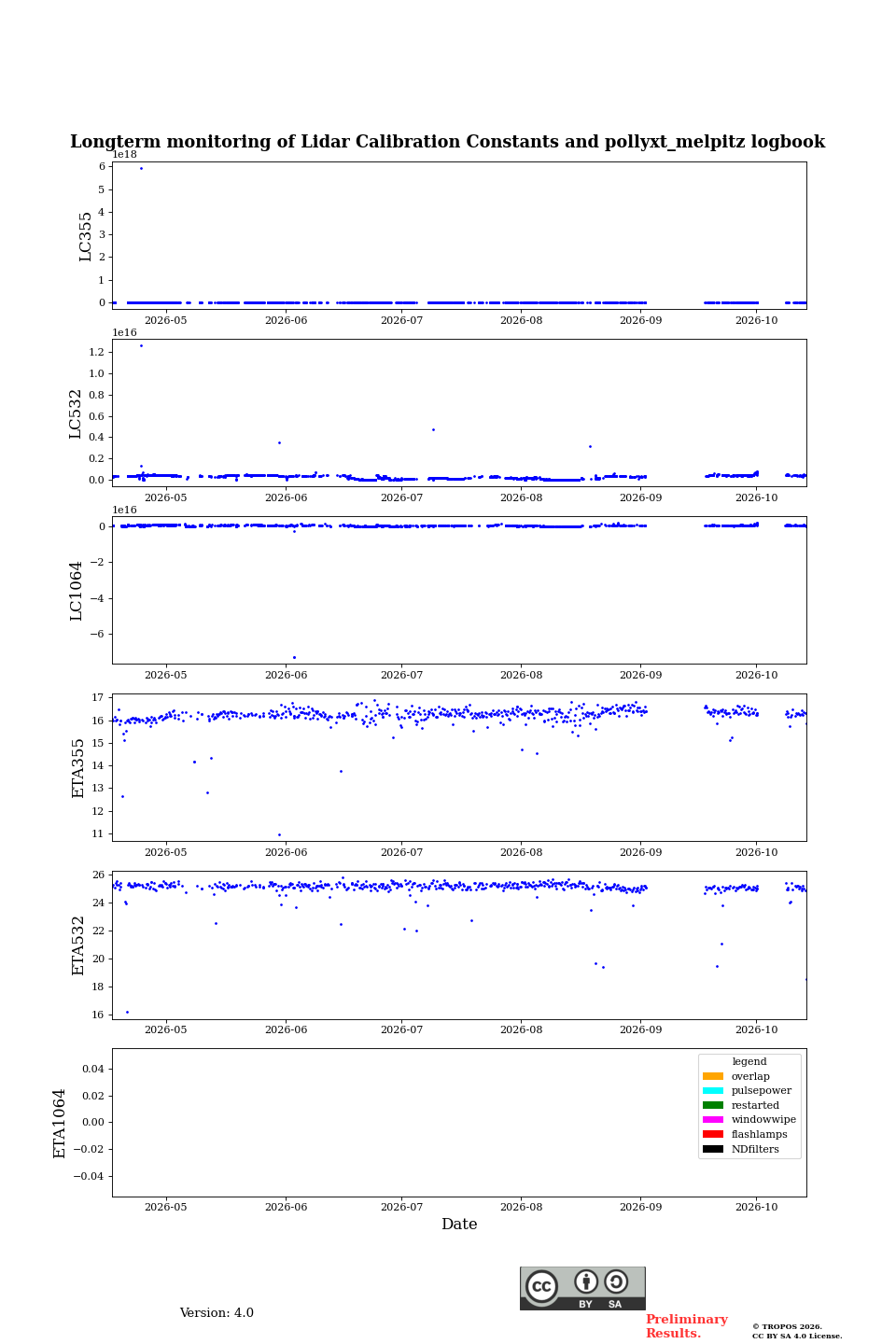Click the ETA532 lowest point near 16
This screenshot has height=1344, width=896.
(x=127, y=1012)
